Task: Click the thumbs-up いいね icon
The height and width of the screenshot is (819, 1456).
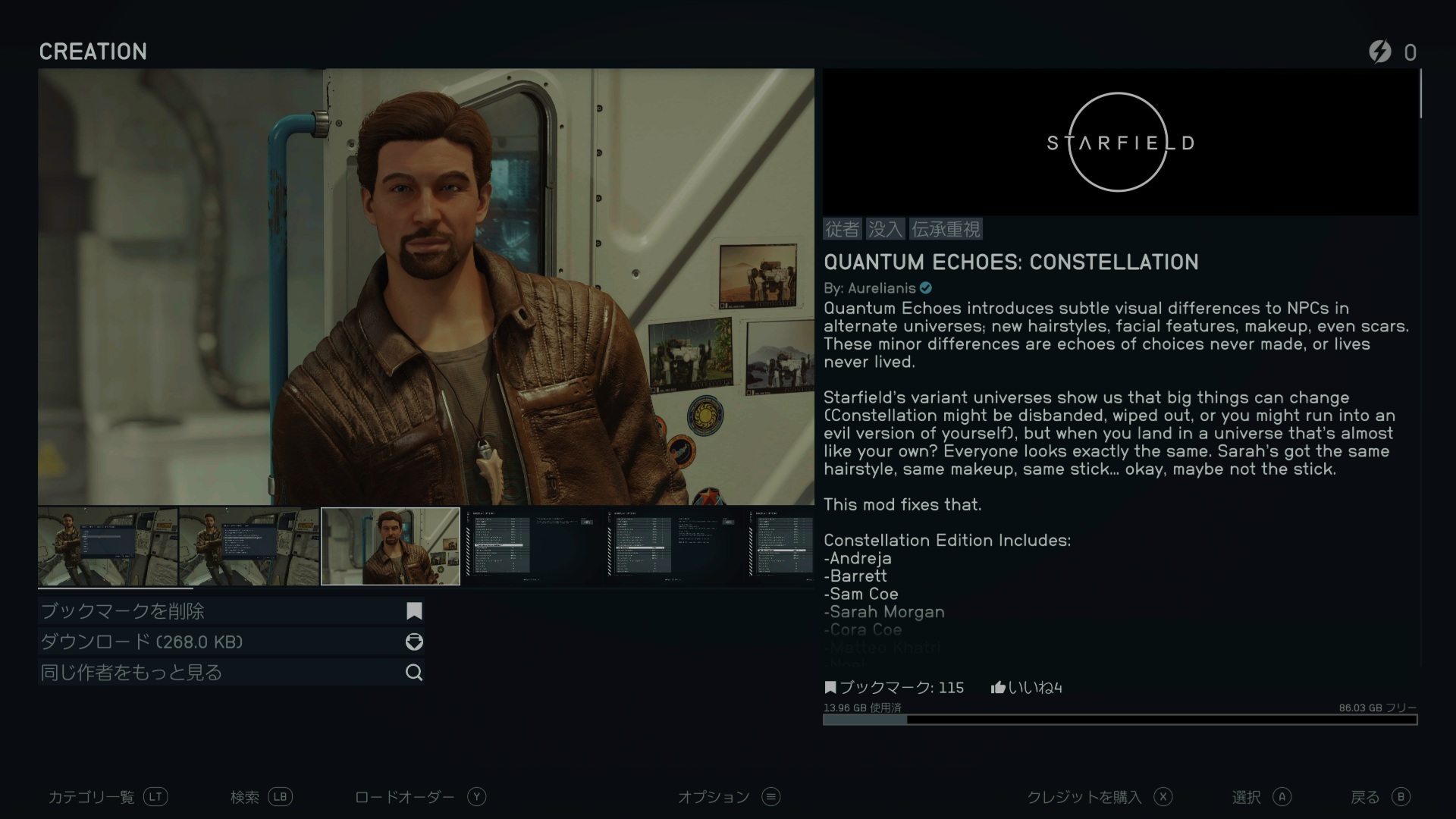Action: click(998, 687)
